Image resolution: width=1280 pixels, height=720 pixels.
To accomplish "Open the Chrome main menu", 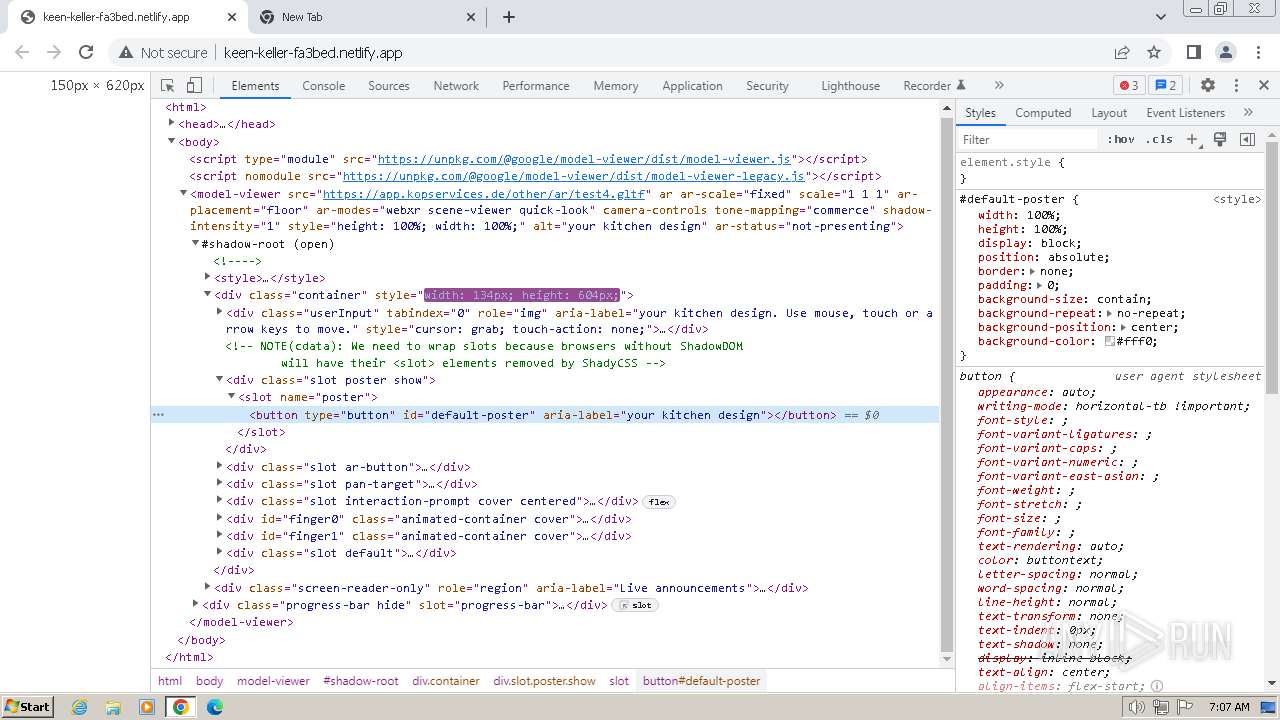I will point(1258,52).
